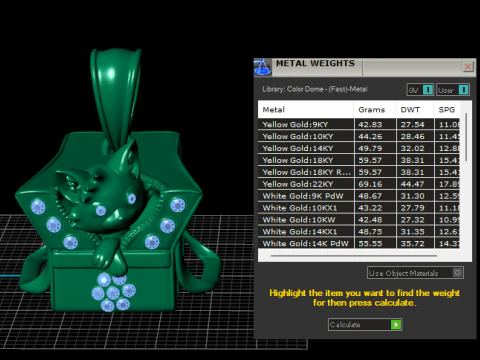Click the 43.22 grams value
This screenshot has height=360, width=480.
pyautogui.click(x=370, y=208)
